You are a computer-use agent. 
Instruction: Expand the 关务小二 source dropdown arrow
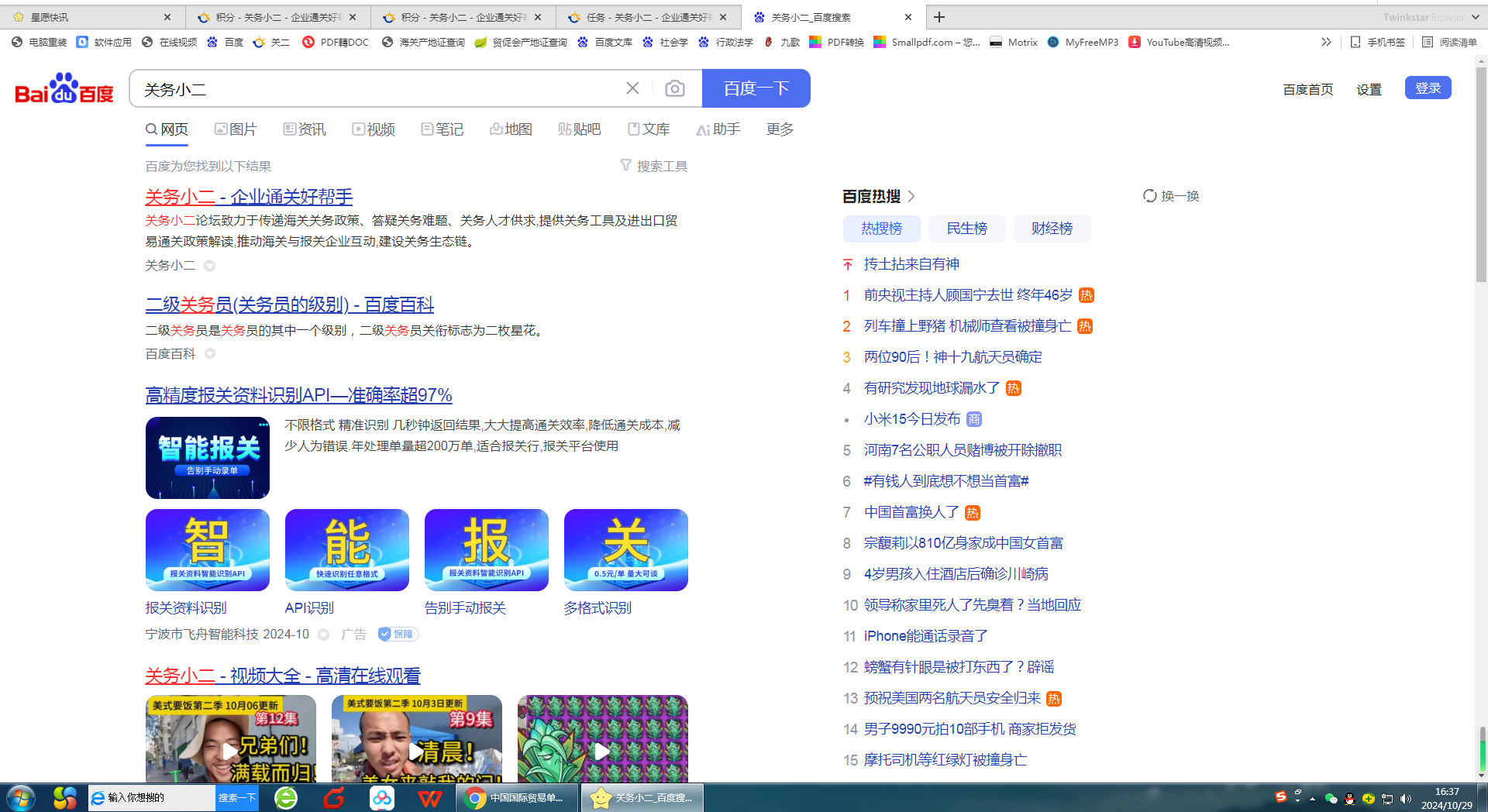(209, 266)
